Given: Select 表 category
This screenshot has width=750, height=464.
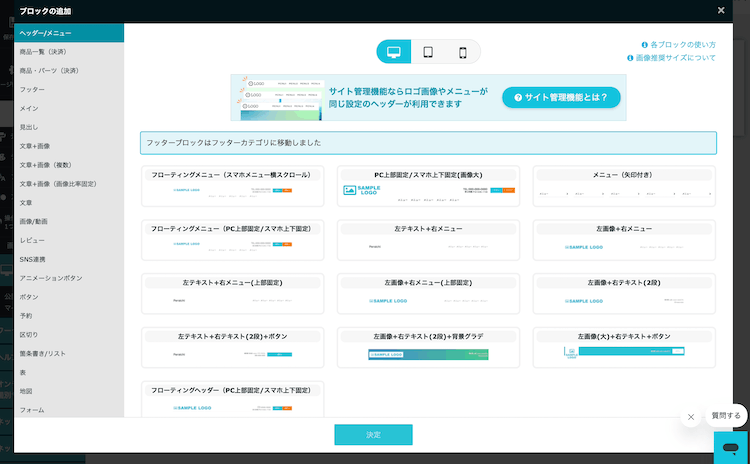Looking at the screenshot, I should click(x=69, y=372).
